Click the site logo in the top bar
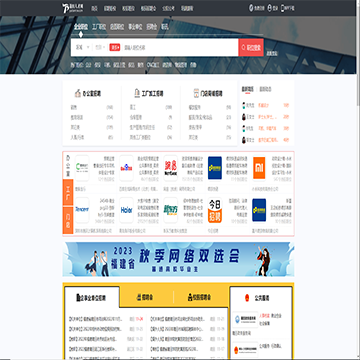This screenshot has width=360, height=360. (x=72, y=8)
